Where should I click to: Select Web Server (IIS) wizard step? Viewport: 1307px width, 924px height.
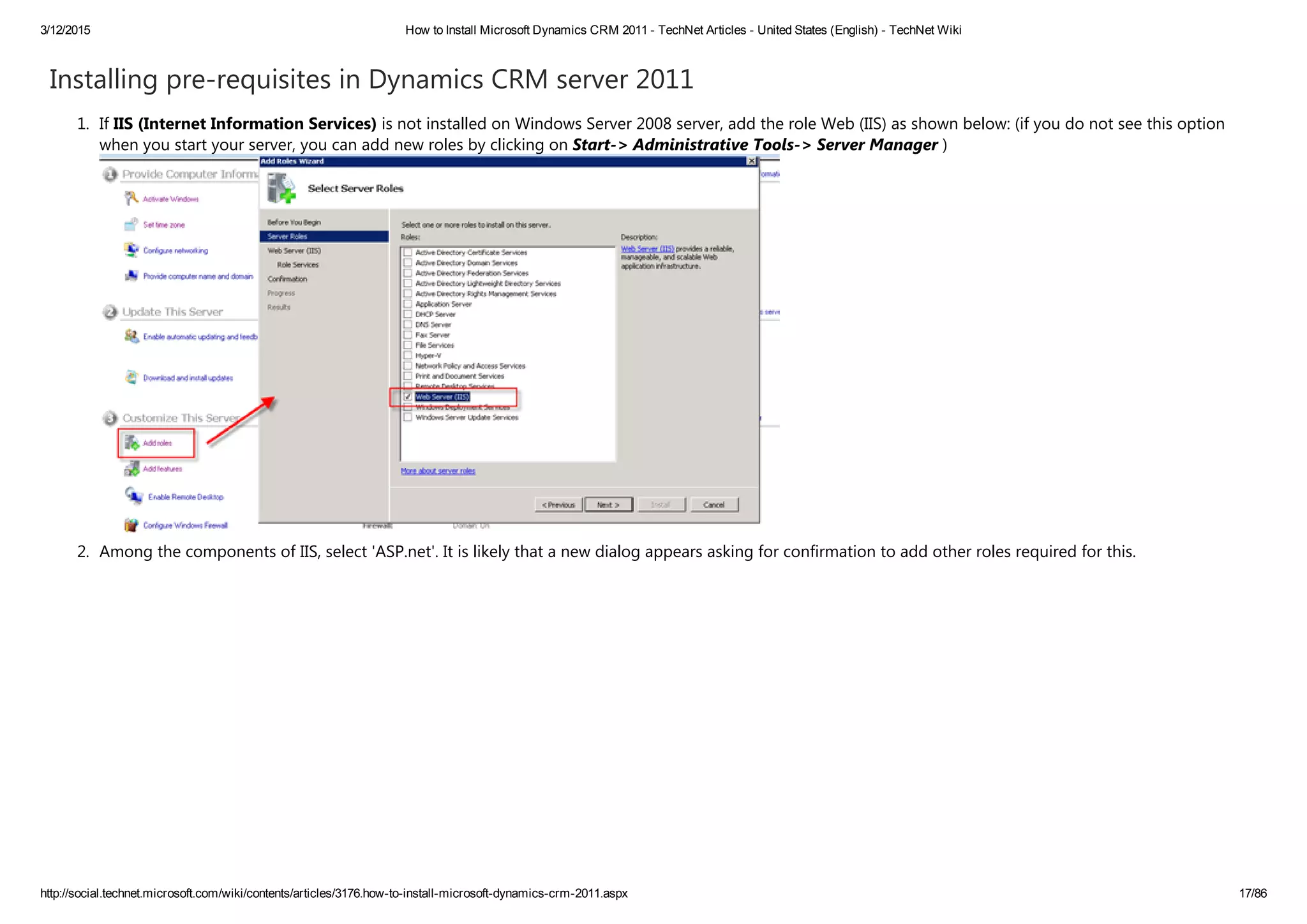tap(294, 251)
